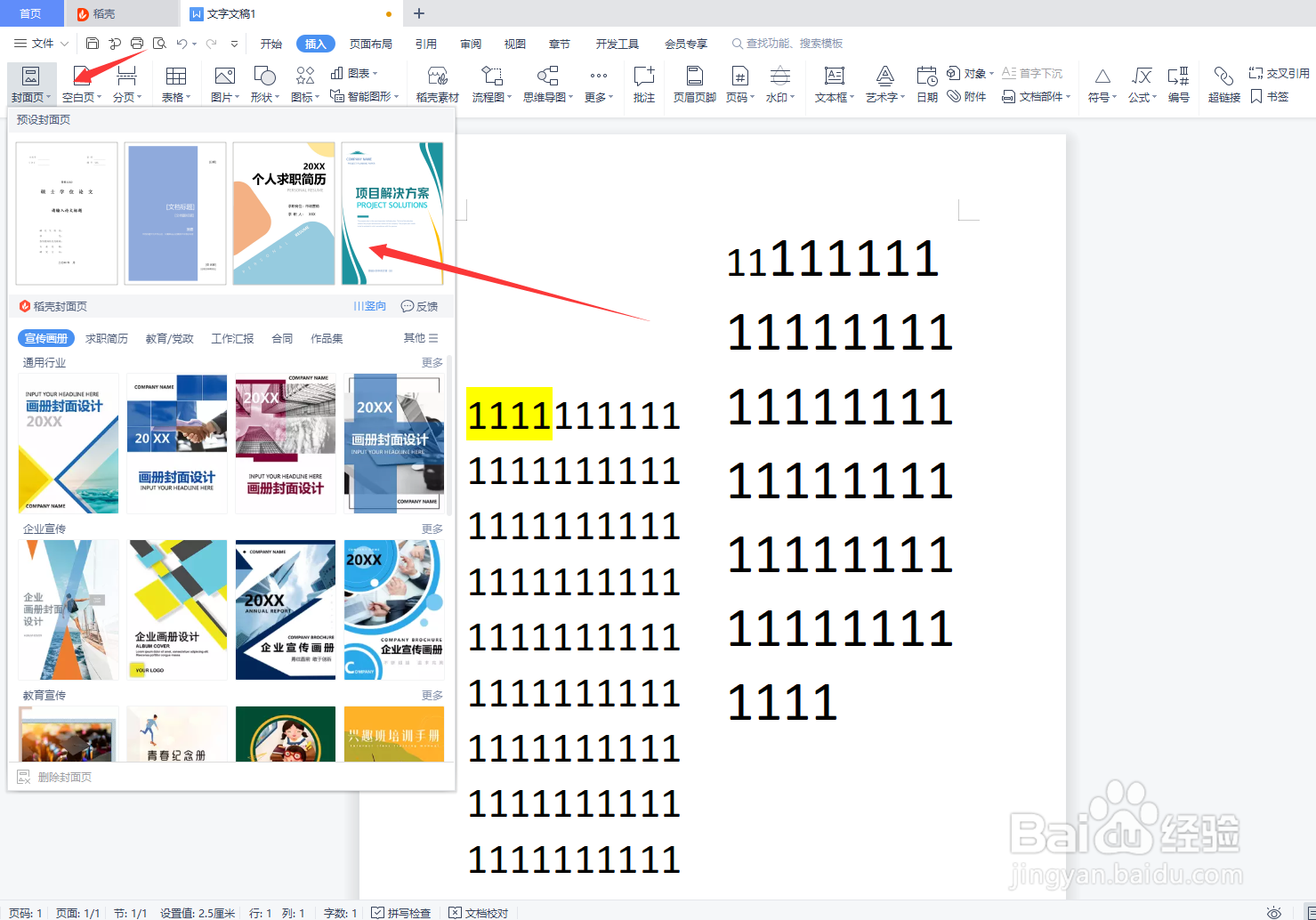Select the 工作汇报 cover category

click(x=232, y=338)
